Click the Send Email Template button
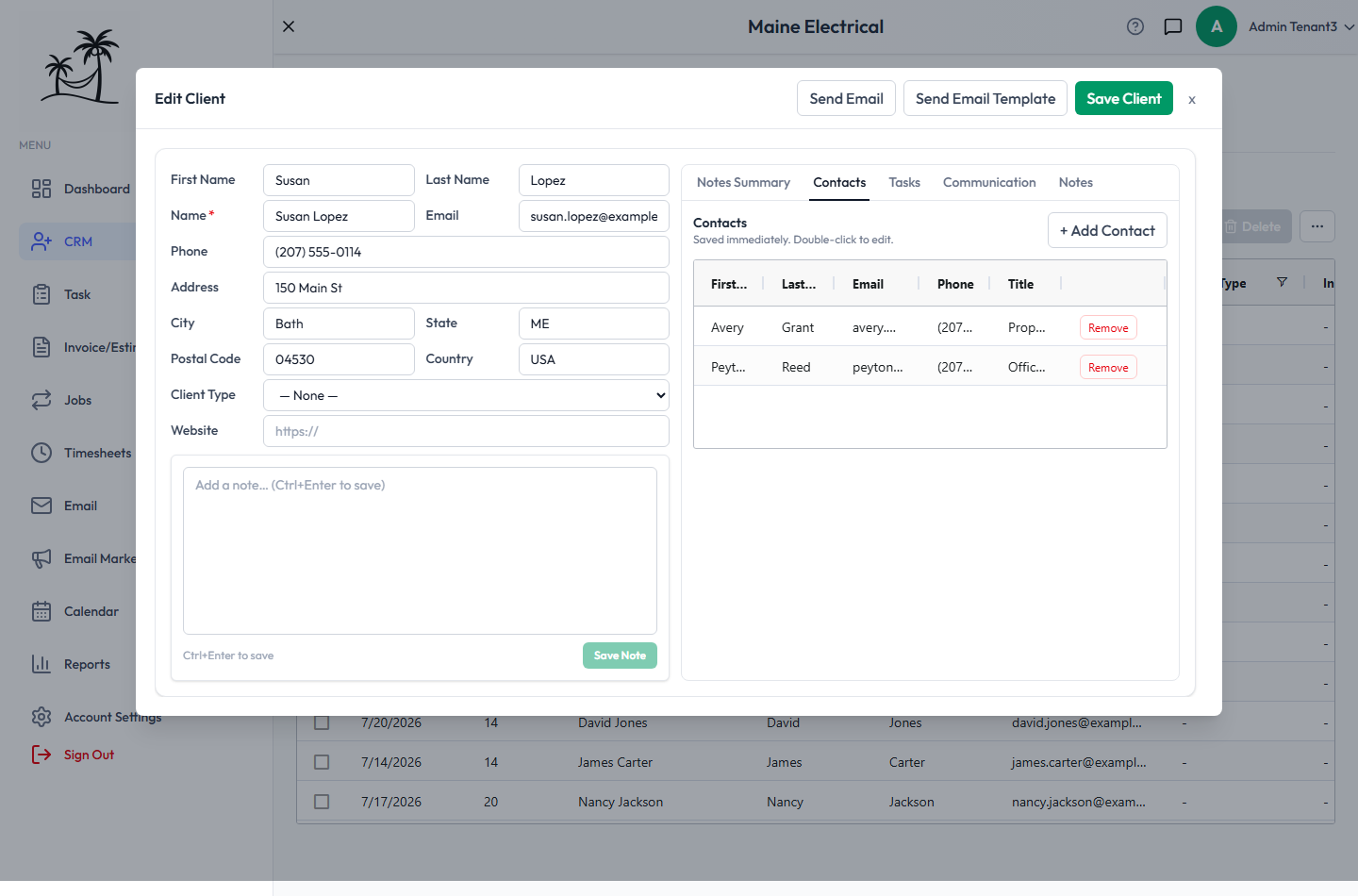Image resolution: width=1358 pixels, height=896 pixels. 985,98
